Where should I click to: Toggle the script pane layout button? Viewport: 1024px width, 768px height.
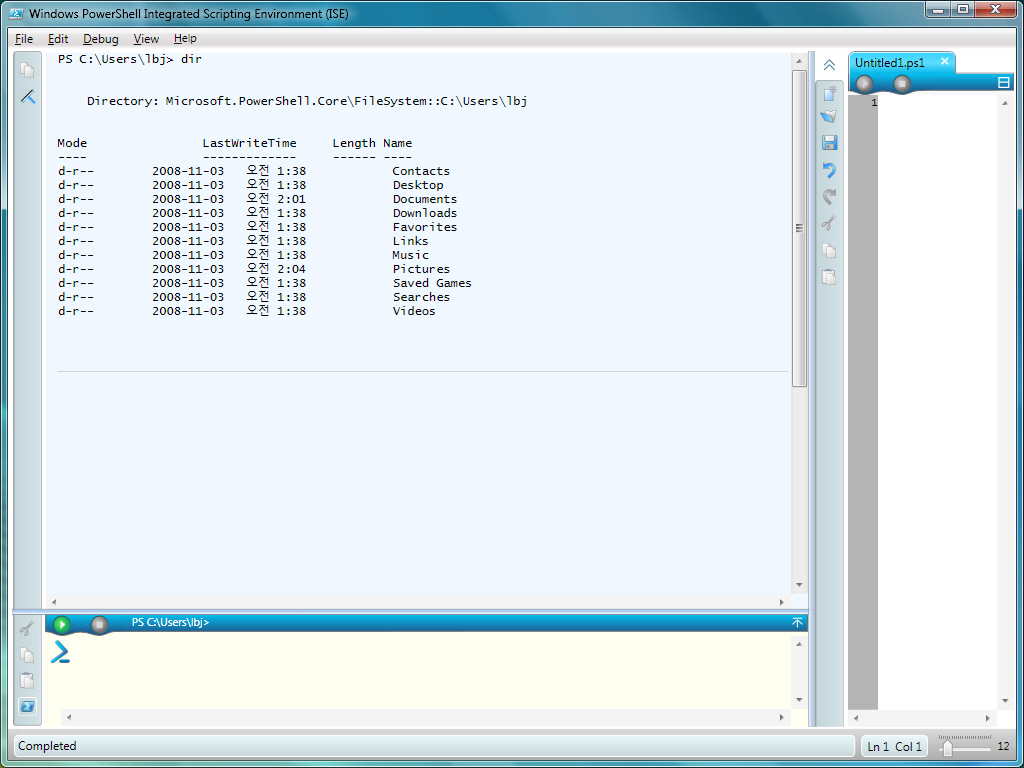tap(1004, 82)
